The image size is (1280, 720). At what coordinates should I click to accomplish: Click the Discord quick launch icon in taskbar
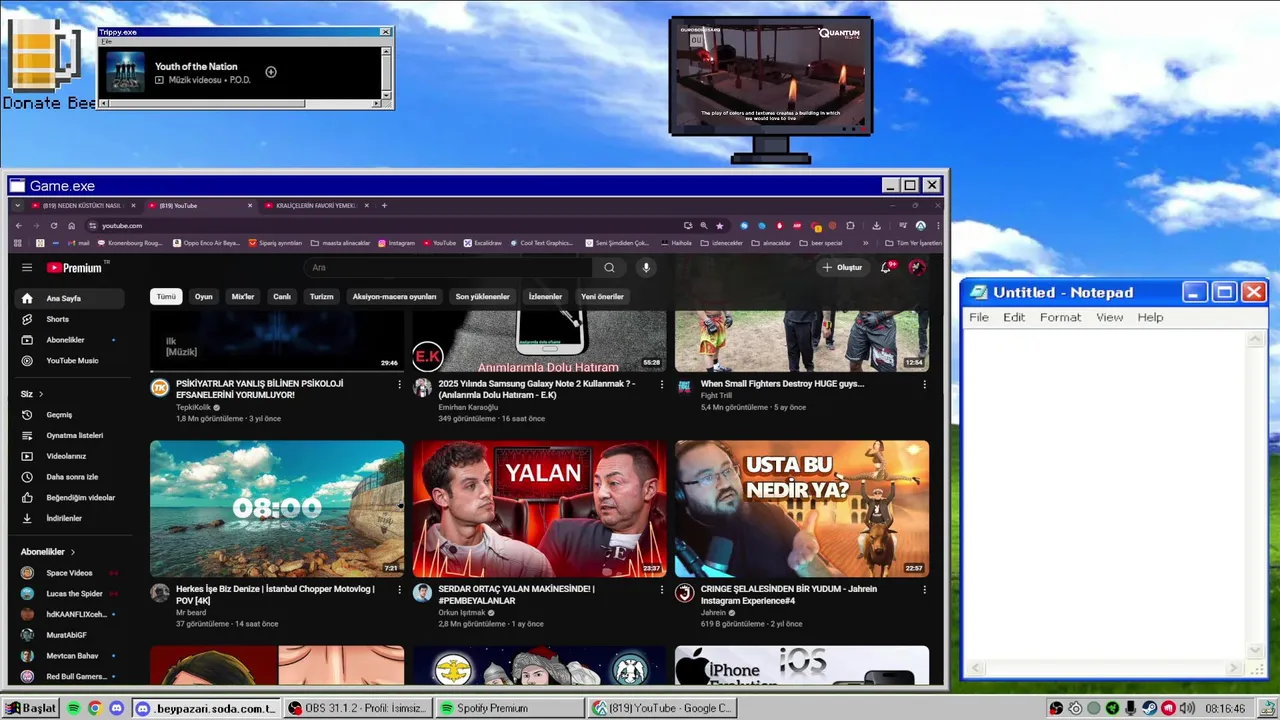[116, 708]
